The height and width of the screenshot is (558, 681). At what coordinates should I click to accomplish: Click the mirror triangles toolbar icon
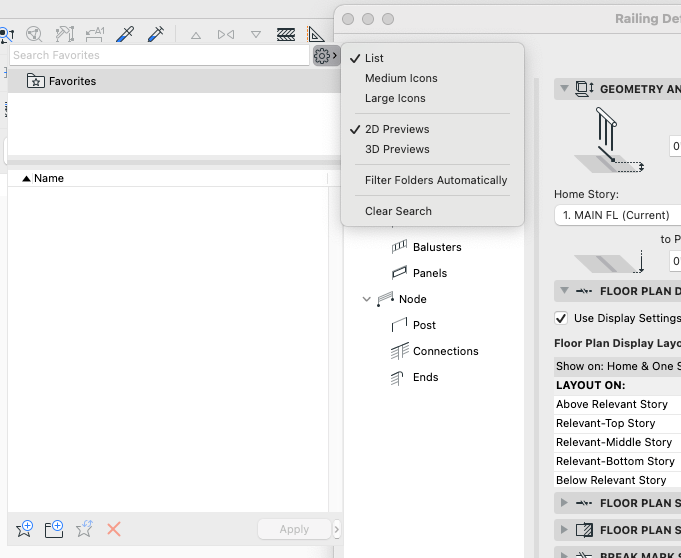[x=226, y=34]
